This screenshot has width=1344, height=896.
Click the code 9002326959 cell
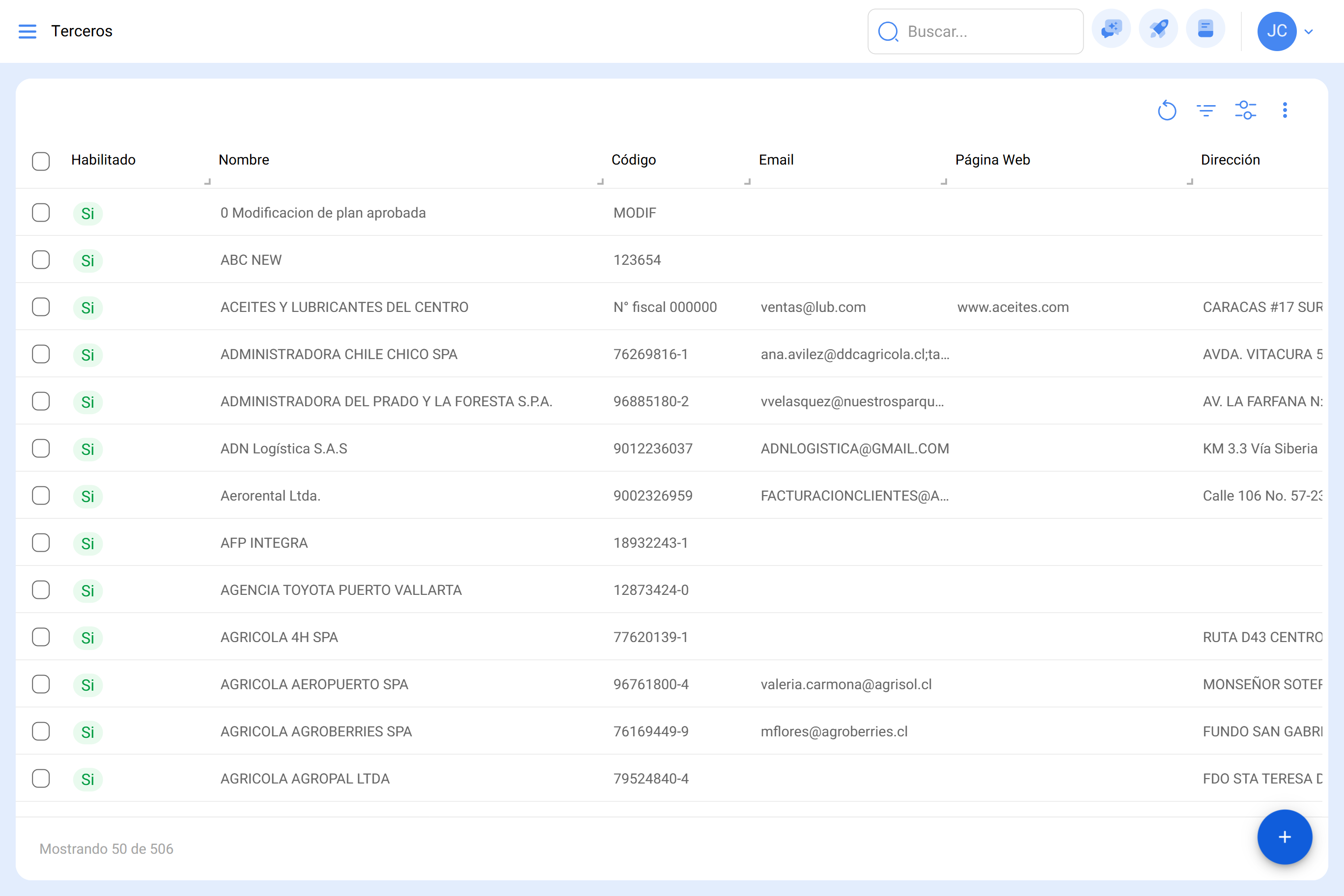point(652,496)
